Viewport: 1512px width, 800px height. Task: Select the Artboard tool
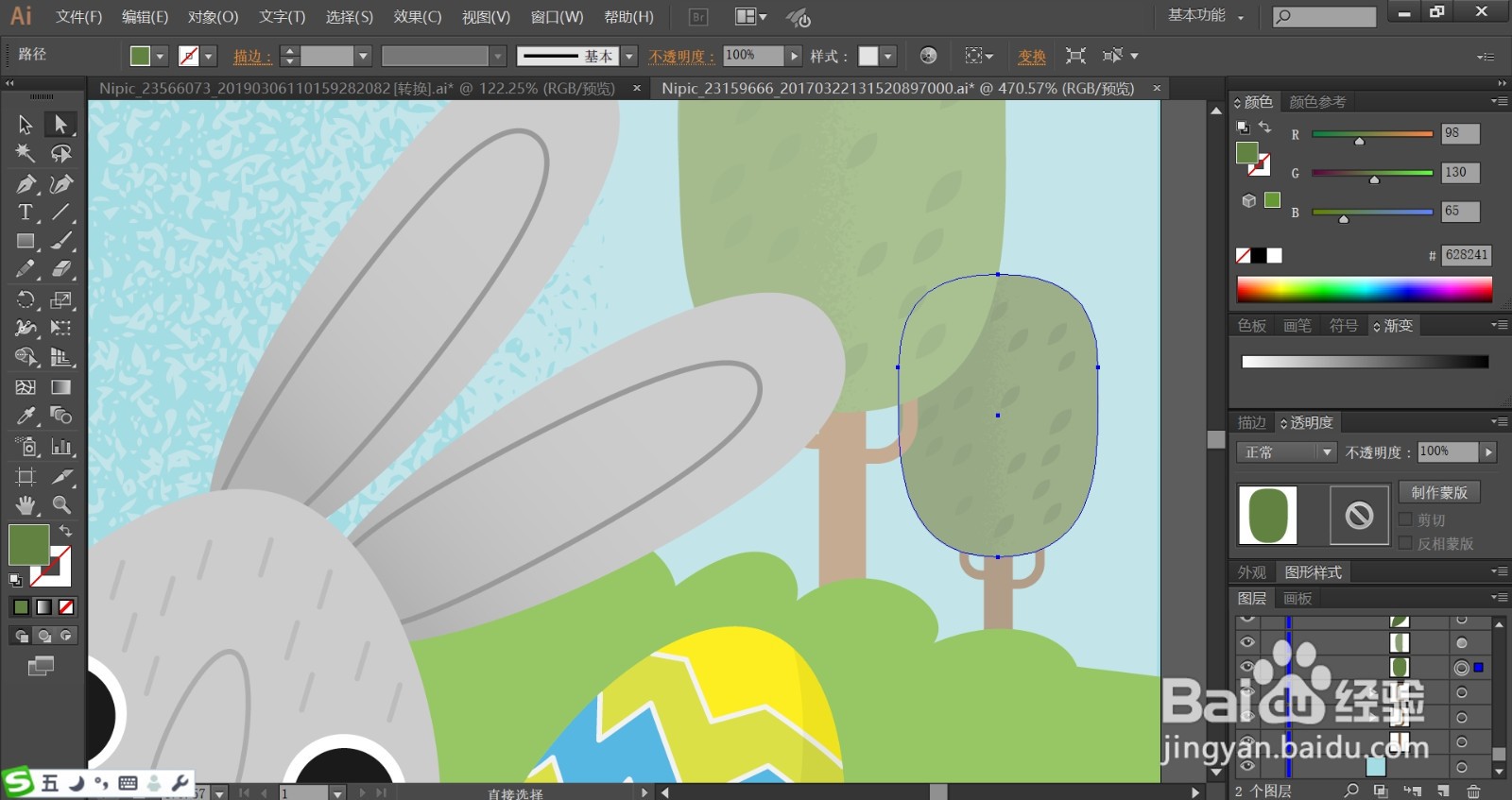26,476
